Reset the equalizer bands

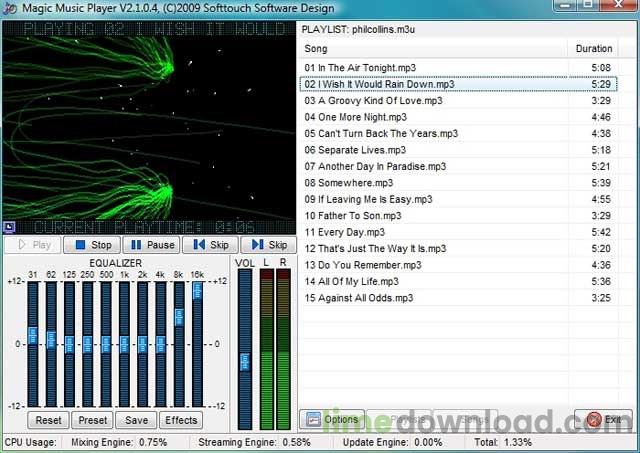pos(47,420)
